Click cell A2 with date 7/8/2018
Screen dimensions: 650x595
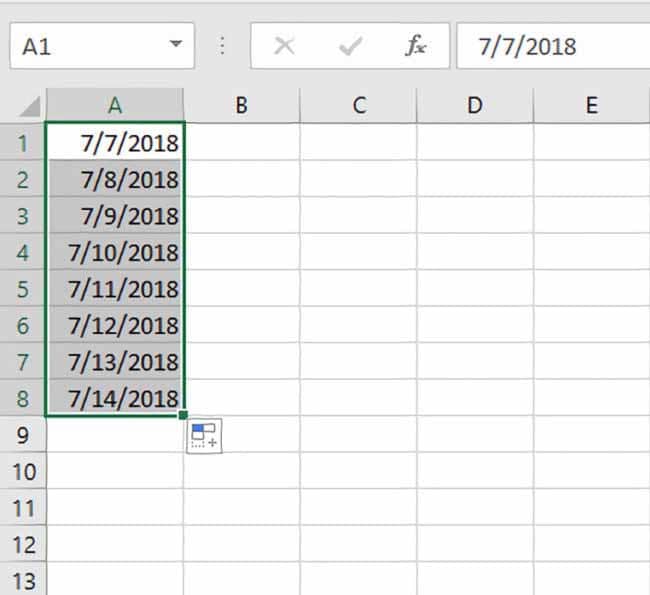(x=115, y=180)
